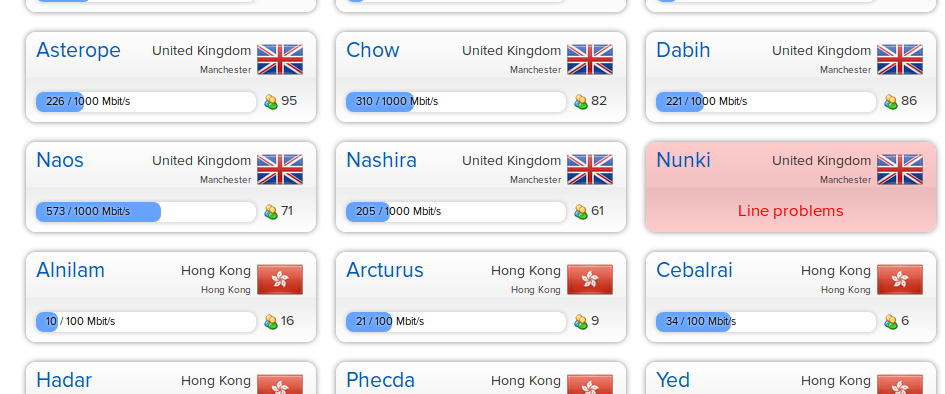Viewport: 945px width, 394px height.
Task: Open the Asterope server link
Action: (78, 51)
